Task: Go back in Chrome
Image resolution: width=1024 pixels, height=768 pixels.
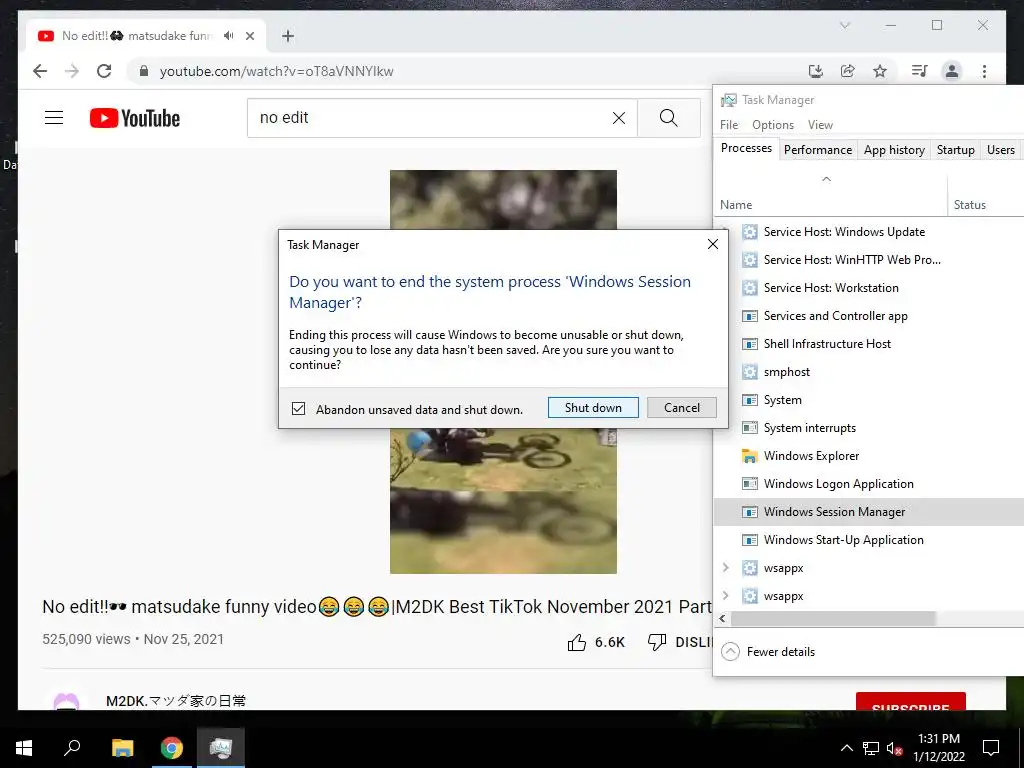Action: click(x=40, y=71)
